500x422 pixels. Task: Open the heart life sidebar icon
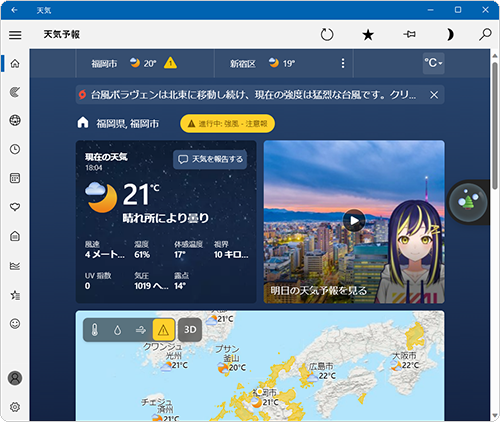point(15,207)
